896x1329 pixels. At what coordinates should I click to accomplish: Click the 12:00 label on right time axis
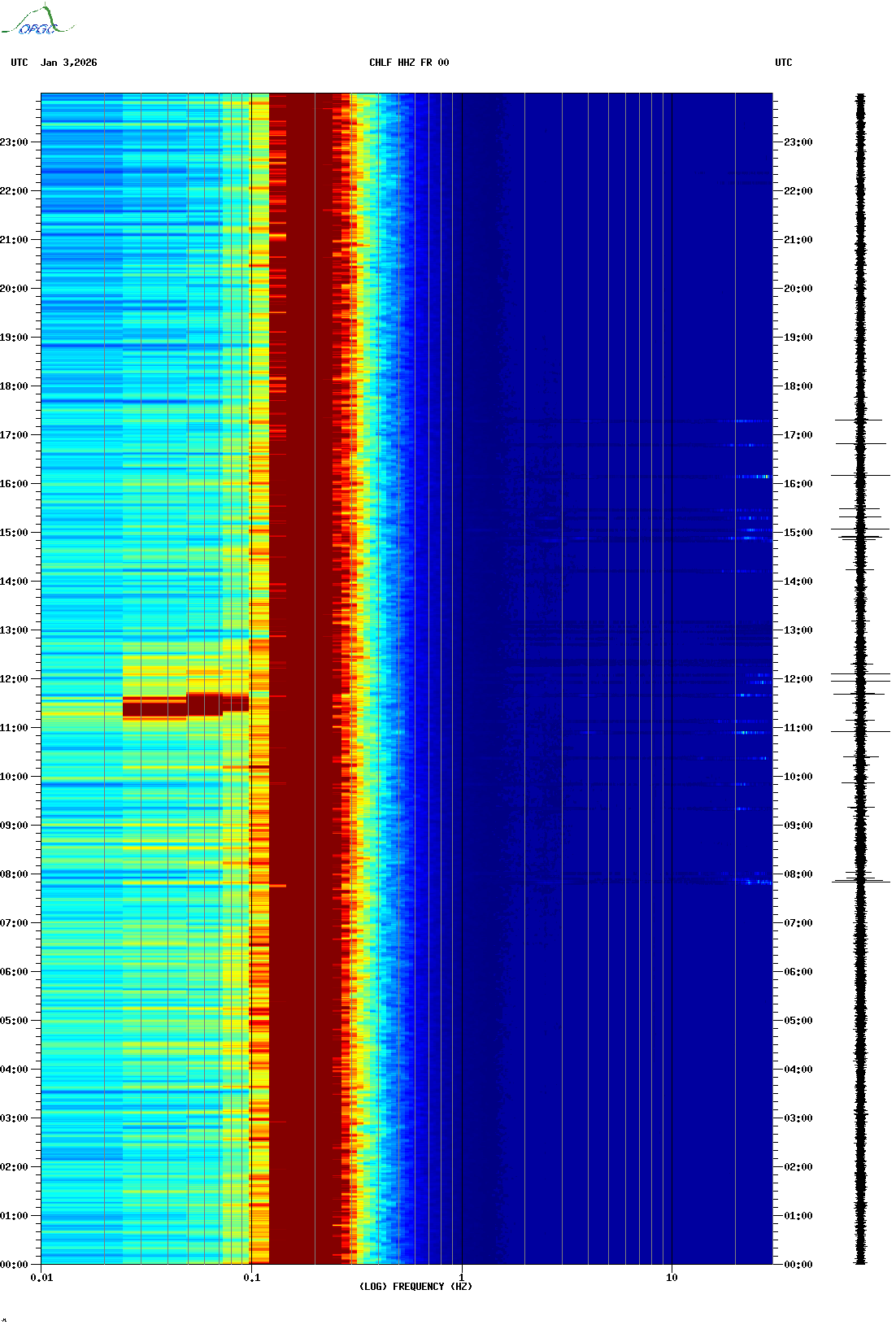(798, 679)
